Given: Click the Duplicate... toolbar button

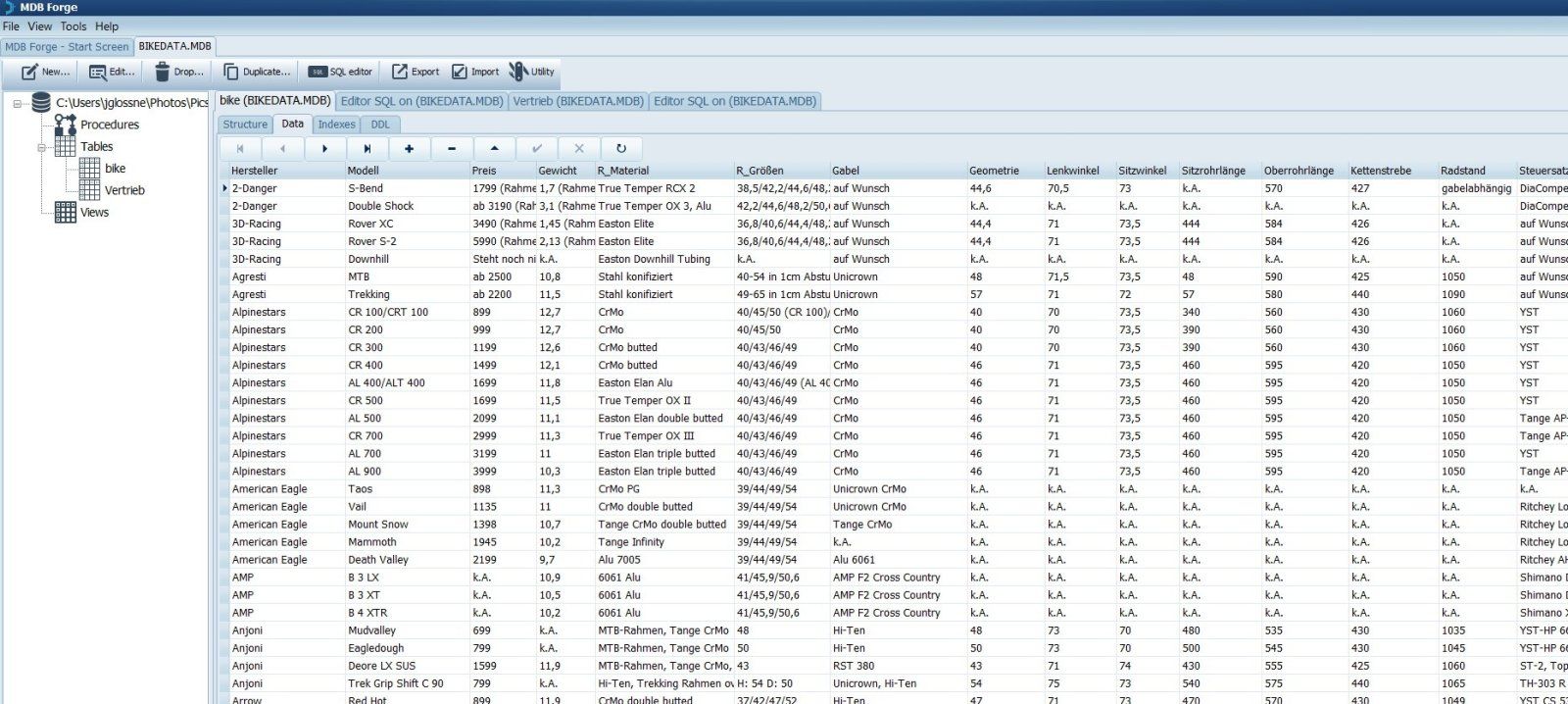Looking at the screenshot, I should (256, 72).
